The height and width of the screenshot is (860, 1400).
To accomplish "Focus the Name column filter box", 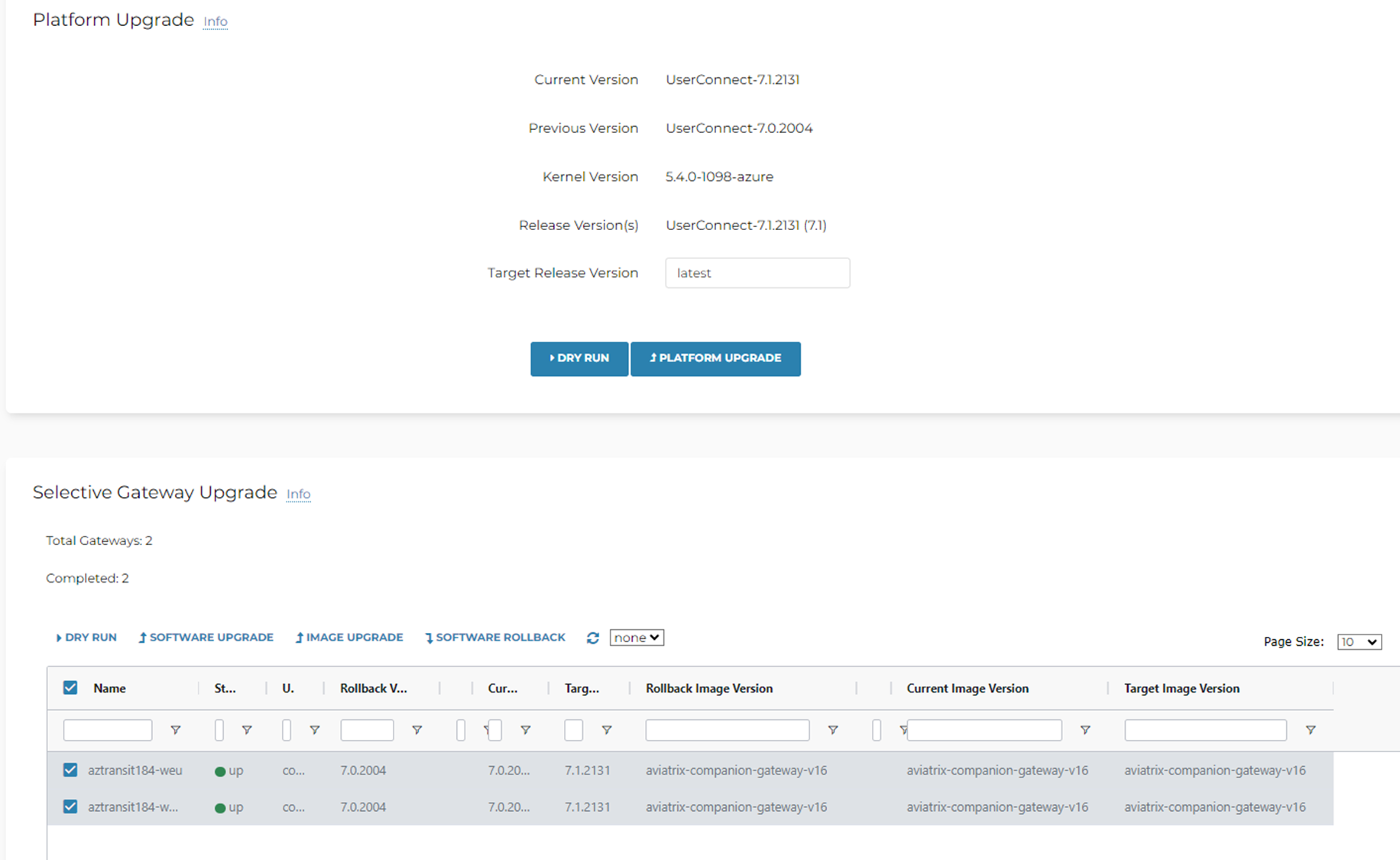I will pyautogui.click(x=108, y=730).
